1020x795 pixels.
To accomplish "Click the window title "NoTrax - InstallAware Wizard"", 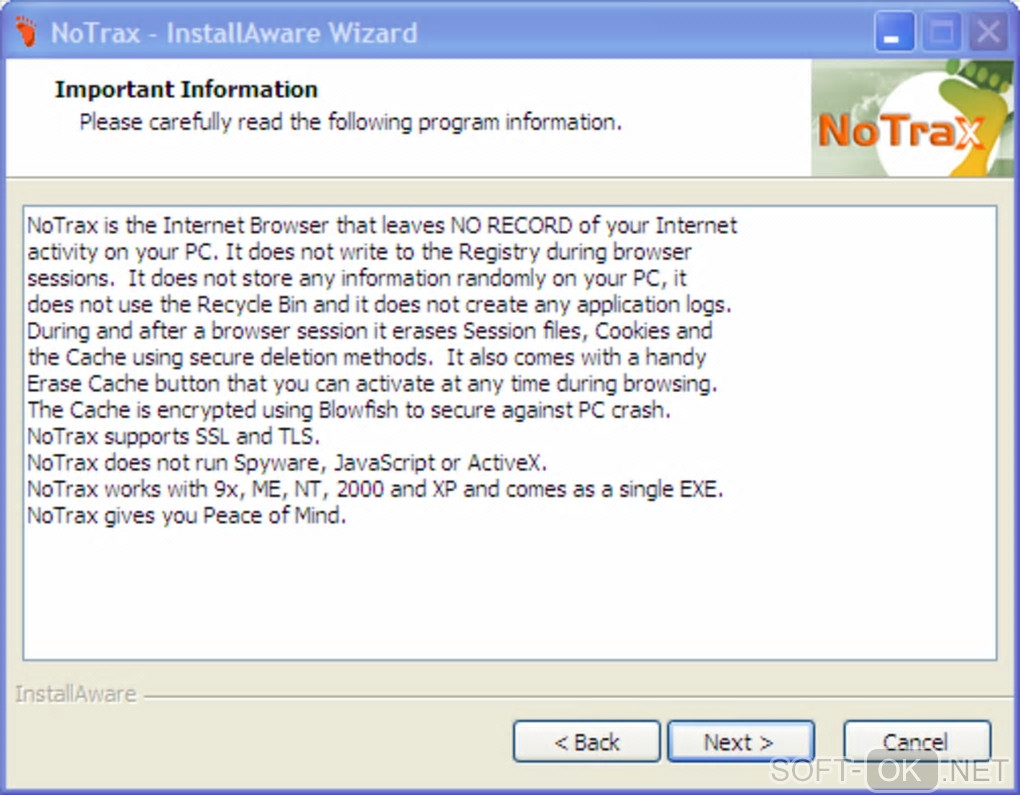I will click(234, 33).
